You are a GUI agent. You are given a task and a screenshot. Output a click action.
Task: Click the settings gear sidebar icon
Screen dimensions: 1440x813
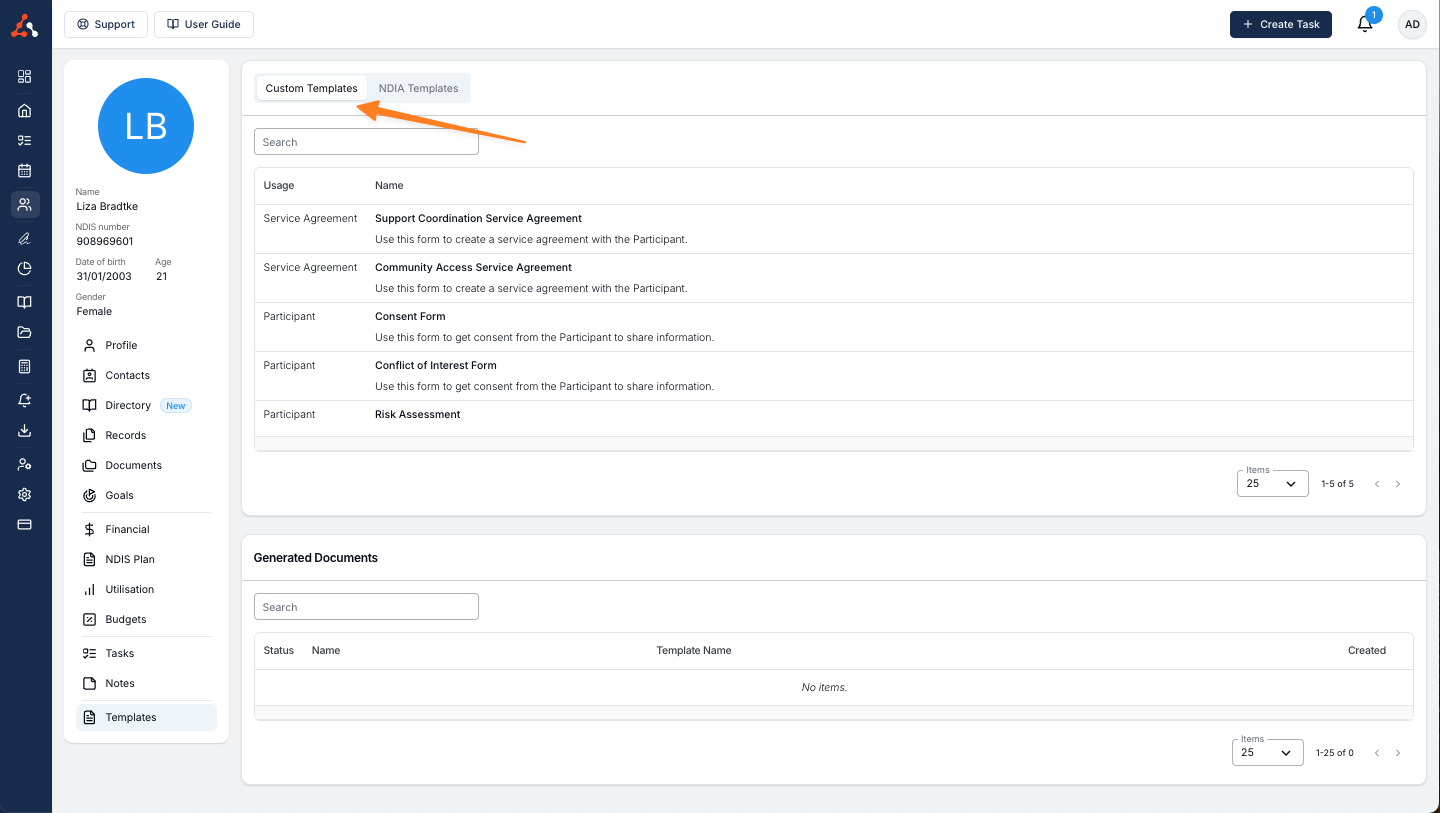point(25,495)
